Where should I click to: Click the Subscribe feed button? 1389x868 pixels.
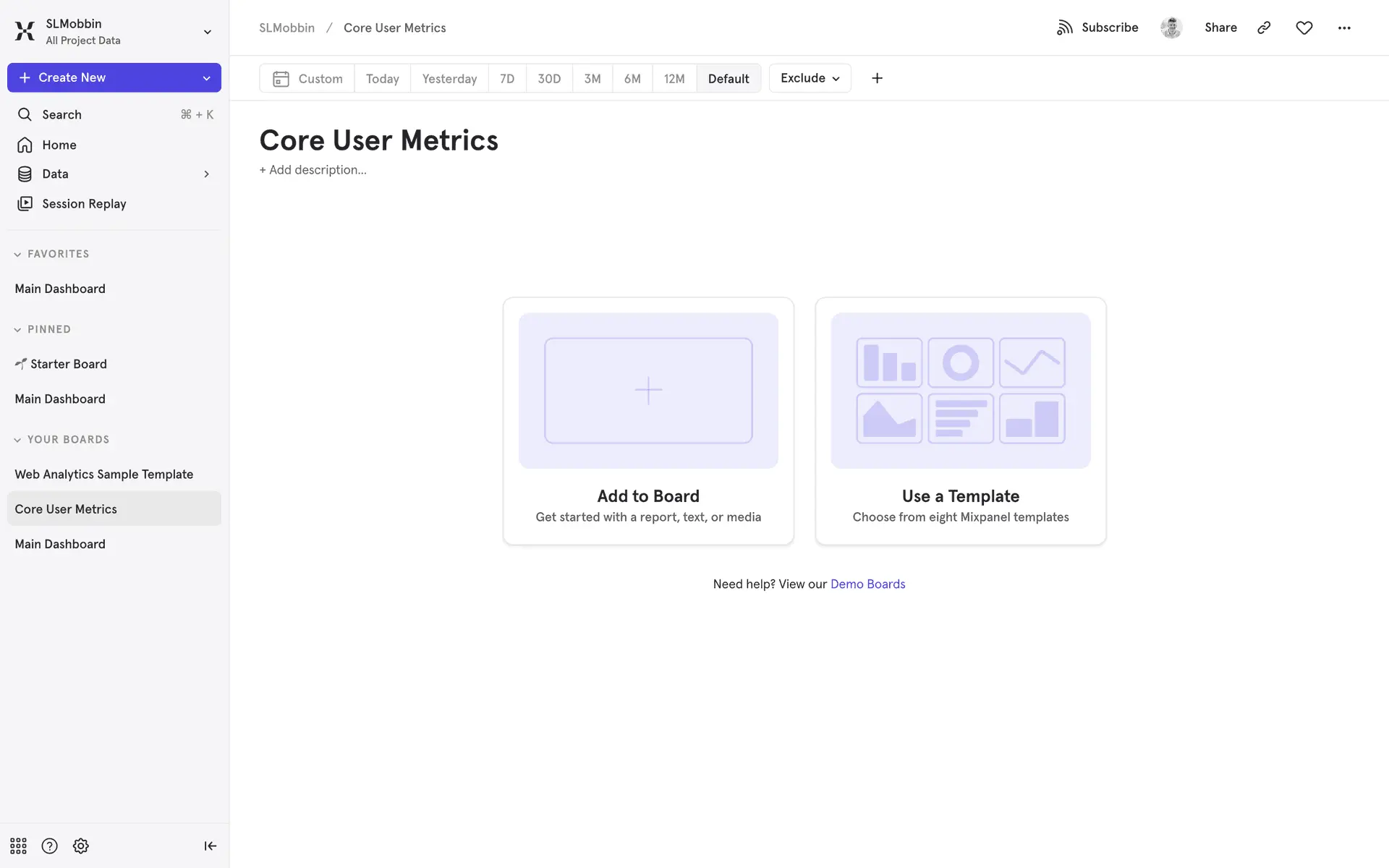pyautogui.click(x=1097, y=27)
